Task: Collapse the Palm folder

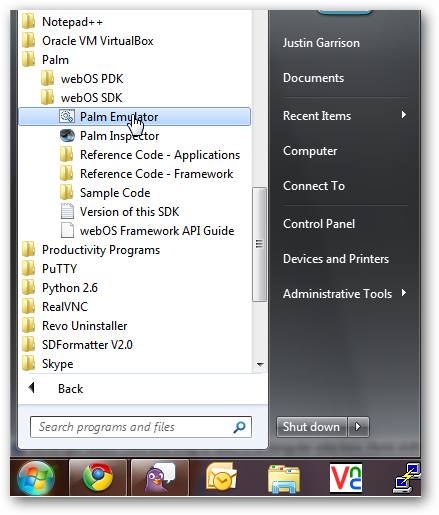Action: (45, 60)
